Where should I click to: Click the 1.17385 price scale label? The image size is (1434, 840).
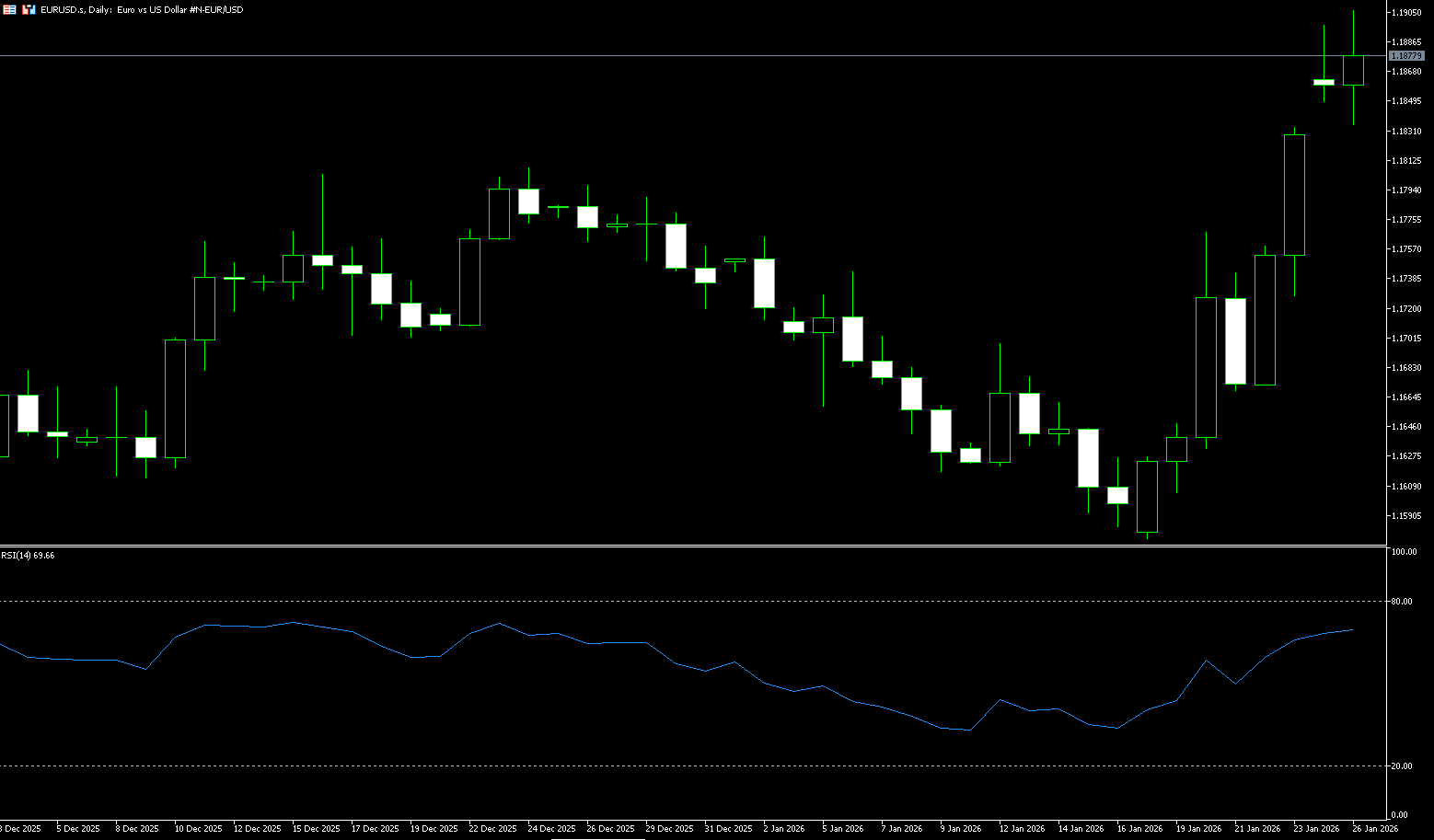pyautogui.click(x=1406, y=279)
